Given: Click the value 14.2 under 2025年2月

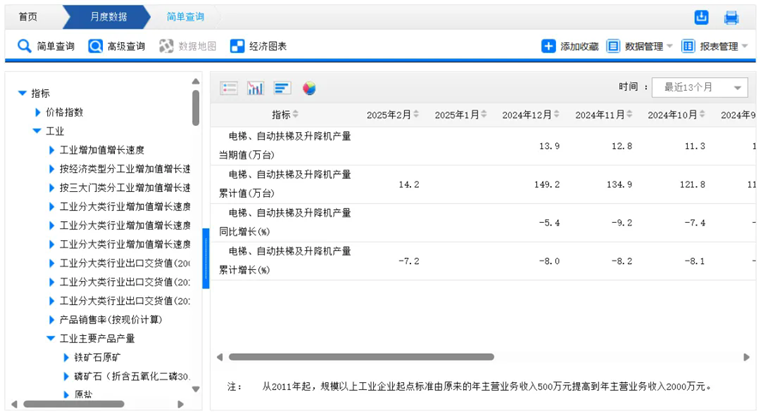Looking at the screenshot, I should (409, 184).
